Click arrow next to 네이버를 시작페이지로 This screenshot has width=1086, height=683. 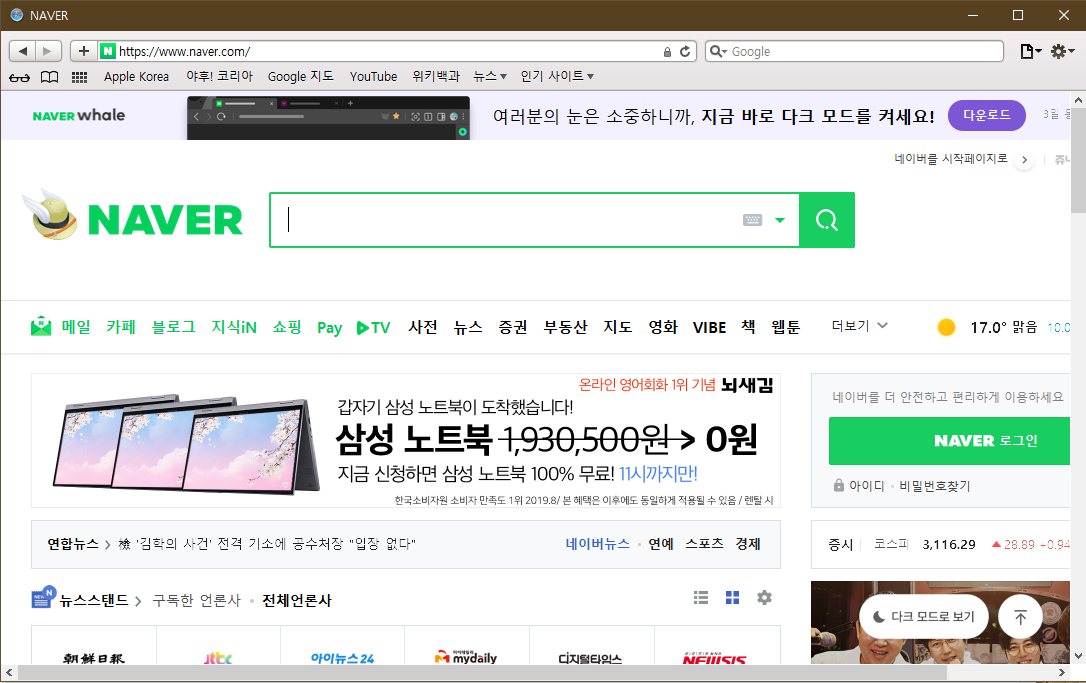[1024, 160]
